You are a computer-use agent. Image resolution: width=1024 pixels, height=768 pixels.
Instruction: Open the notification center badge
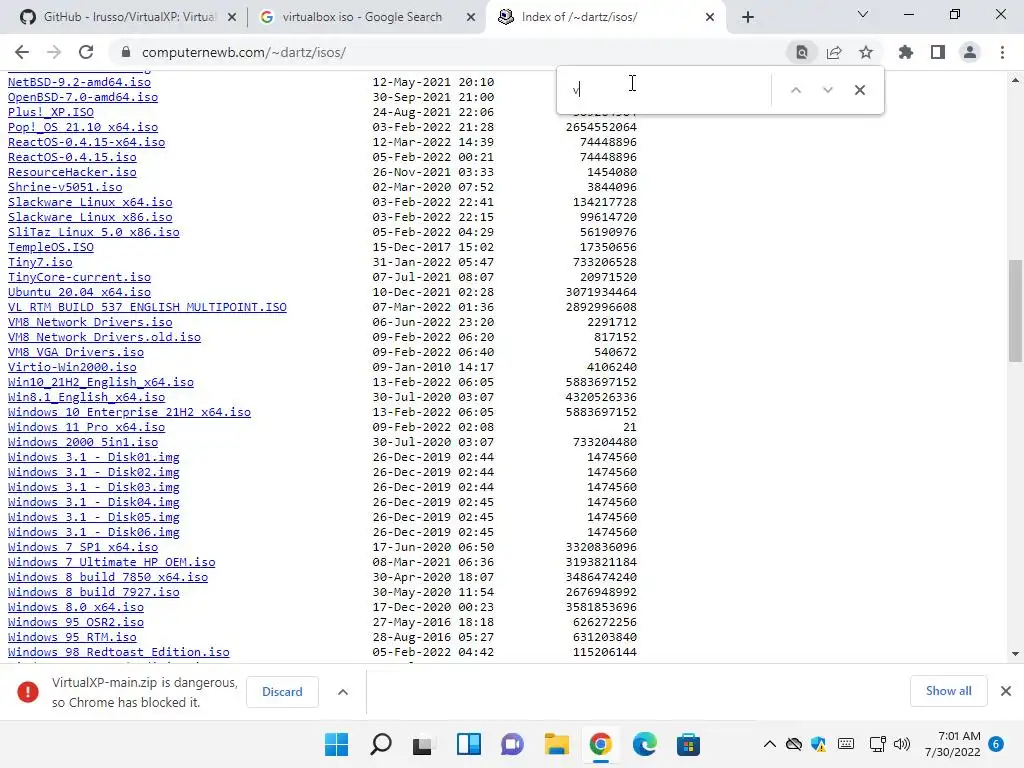(996, 744)
